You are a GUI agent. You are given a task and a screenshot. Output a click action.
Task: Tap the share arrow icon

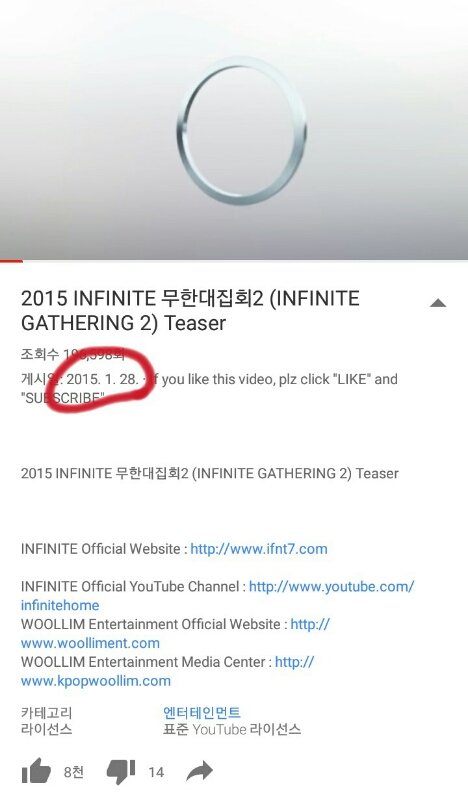click(199, 771)
